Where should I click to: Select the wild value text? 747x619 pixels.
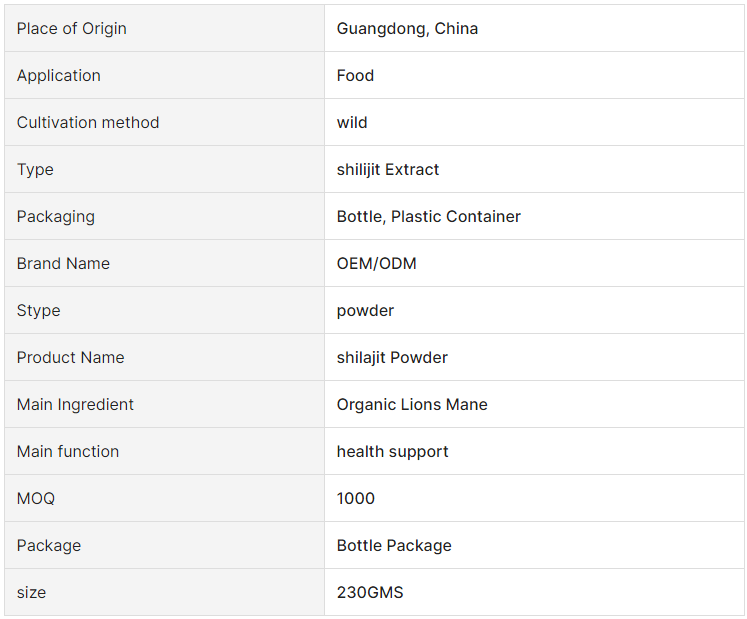[352, 122]
